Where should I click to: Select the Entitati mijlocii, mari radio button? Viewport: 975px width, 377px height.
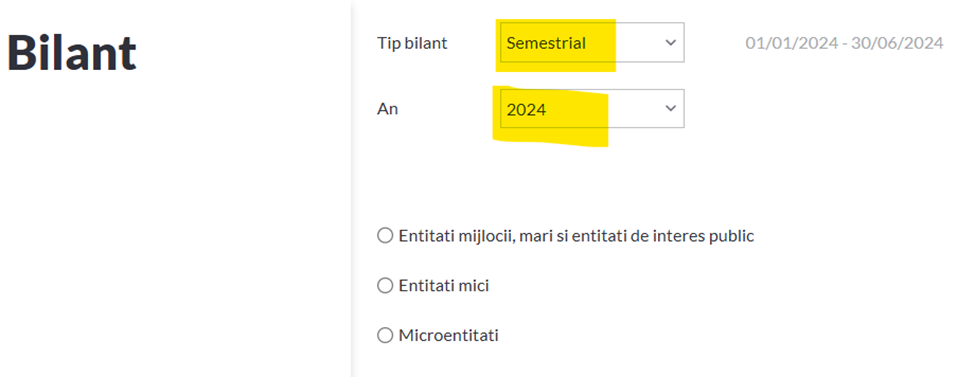[385, 236]
